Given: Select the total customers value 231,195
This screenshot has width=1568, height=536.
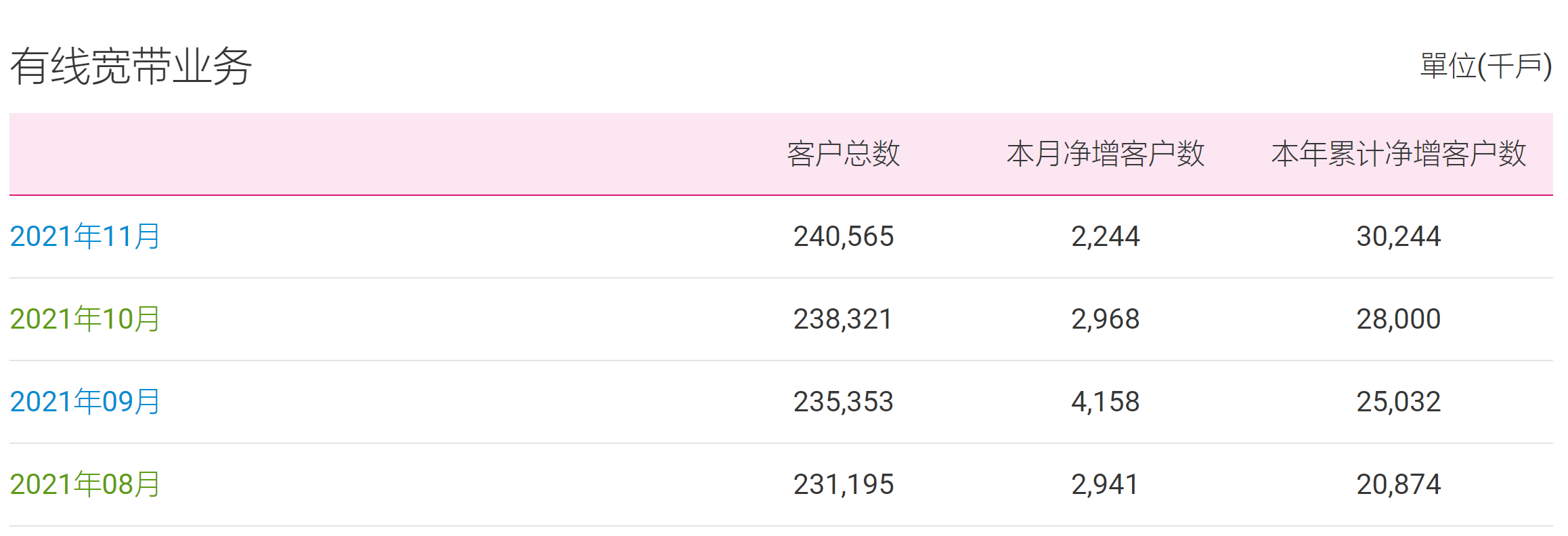Looking at the screenshot, I should [844, 485].
